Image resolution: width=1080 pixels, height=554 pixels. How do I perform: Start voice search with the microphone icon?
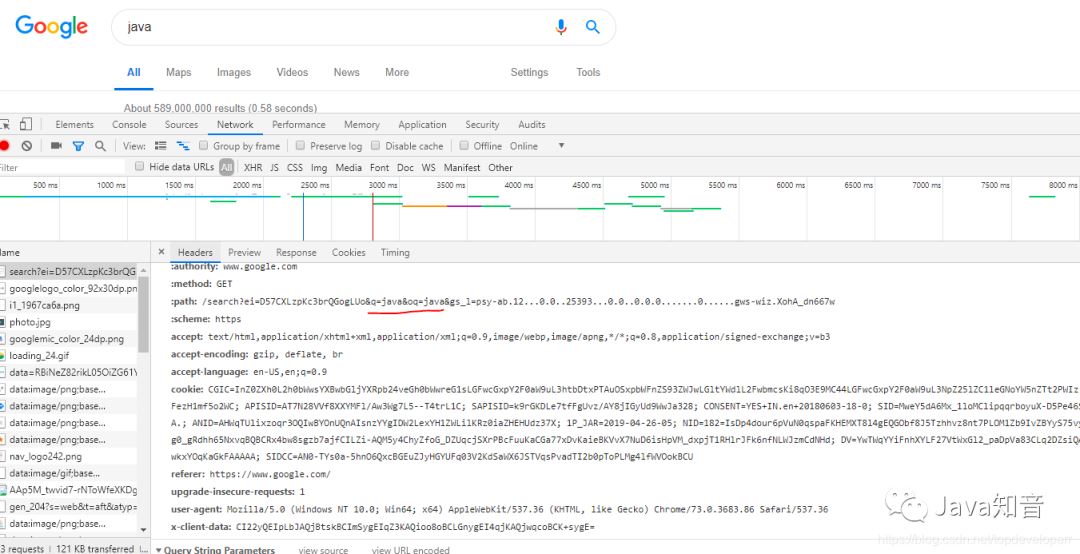click(561, 27)
